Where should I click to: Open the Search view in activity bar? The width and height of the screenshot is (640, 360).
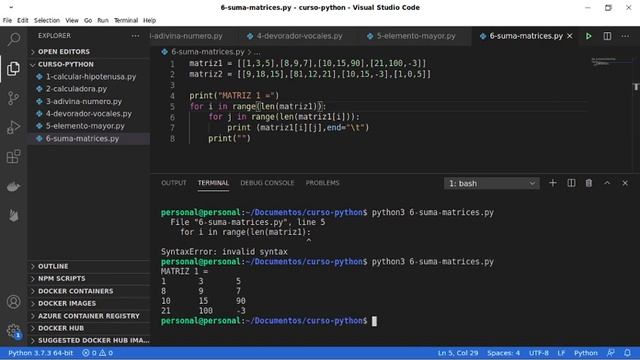[13, 40]
